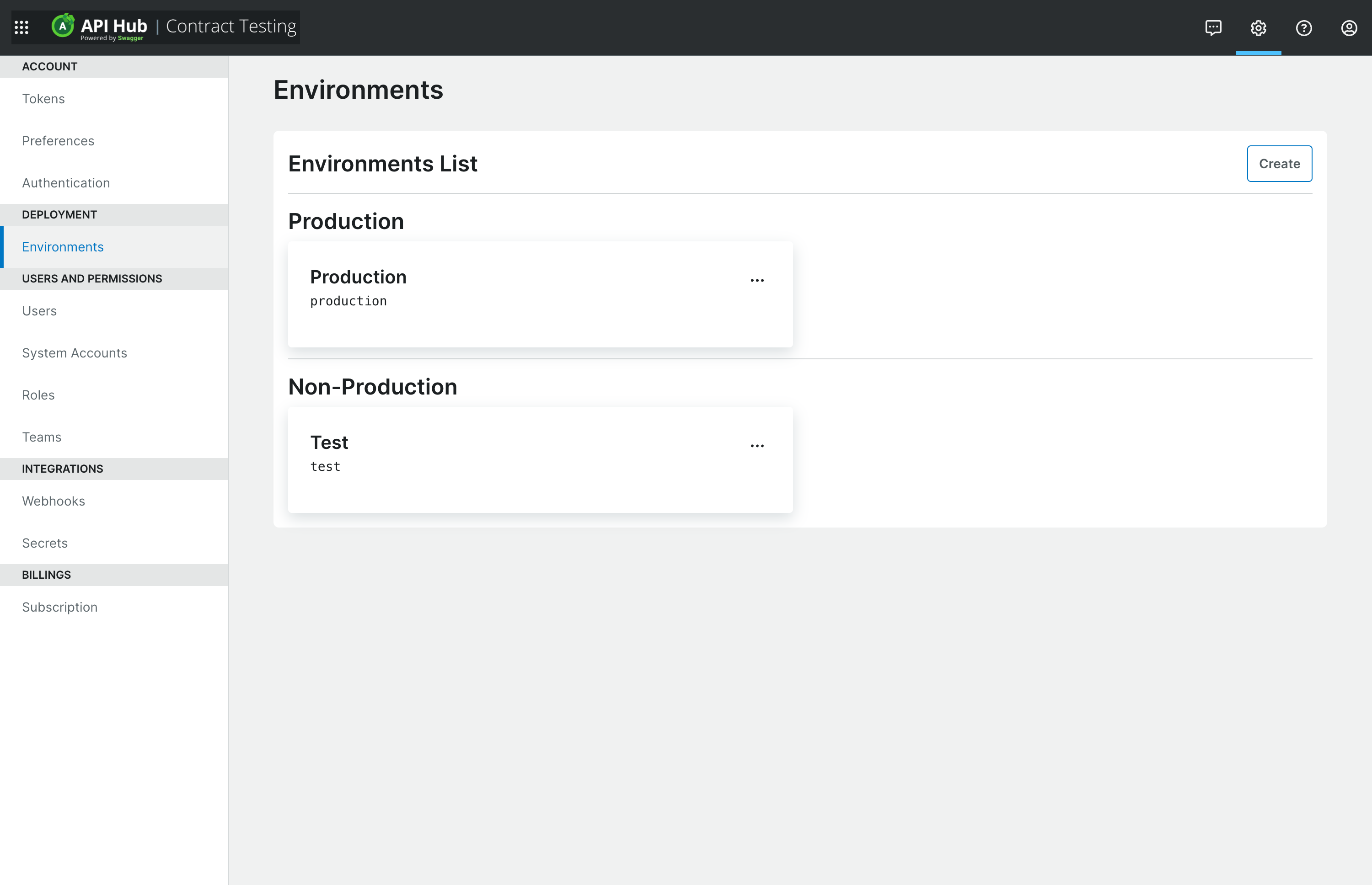Select the Roles permissions option

[38, 394]
